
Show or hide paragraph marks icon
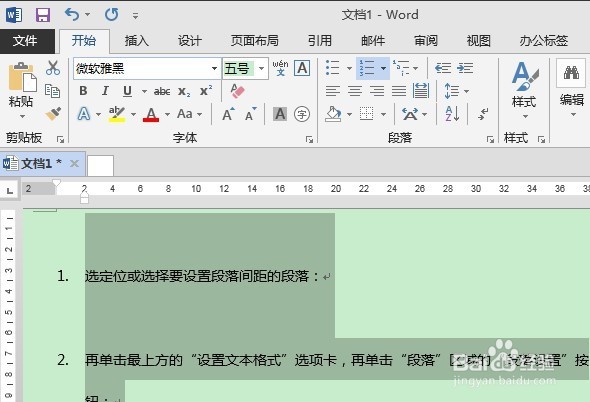tap(483, 114)
